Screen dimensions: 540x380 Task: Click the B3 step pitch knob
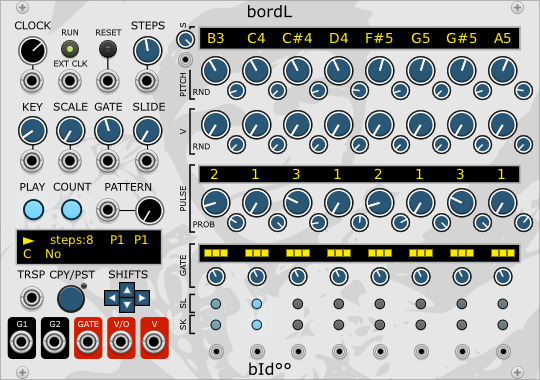tap(216, 71)
